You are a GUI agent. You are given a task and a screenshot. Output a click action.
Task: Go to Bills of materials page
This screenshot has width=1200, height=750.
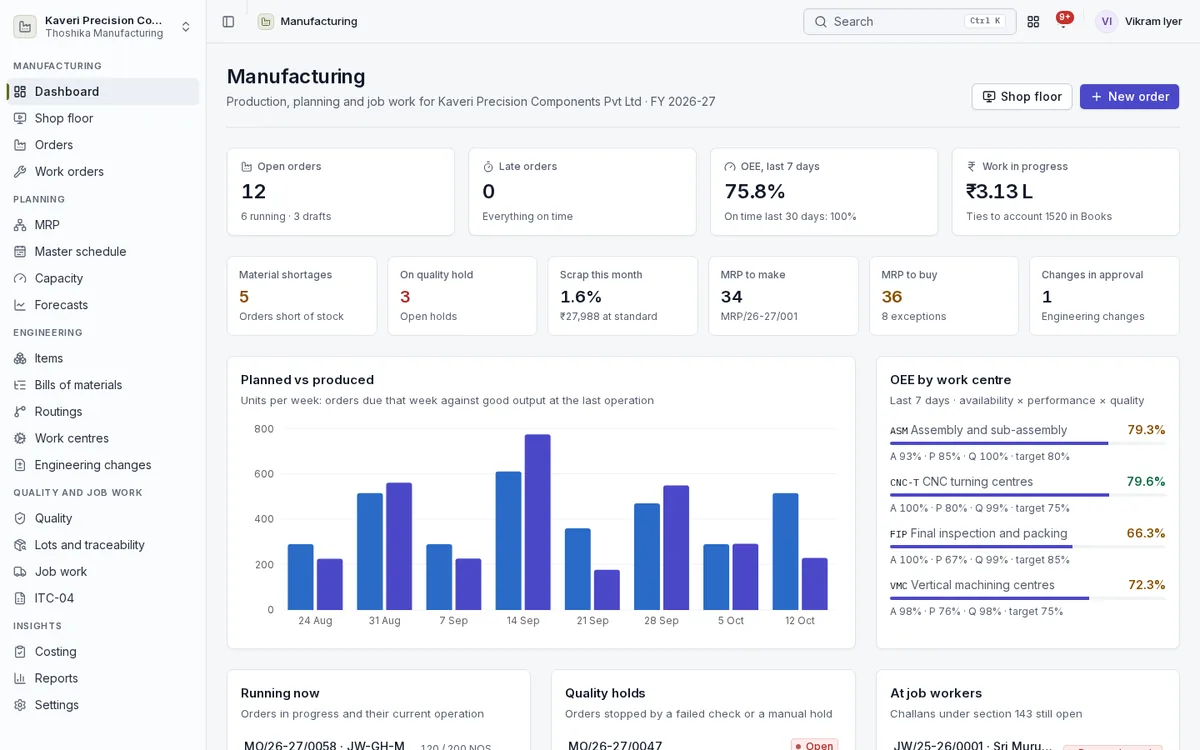click(103, 385)
